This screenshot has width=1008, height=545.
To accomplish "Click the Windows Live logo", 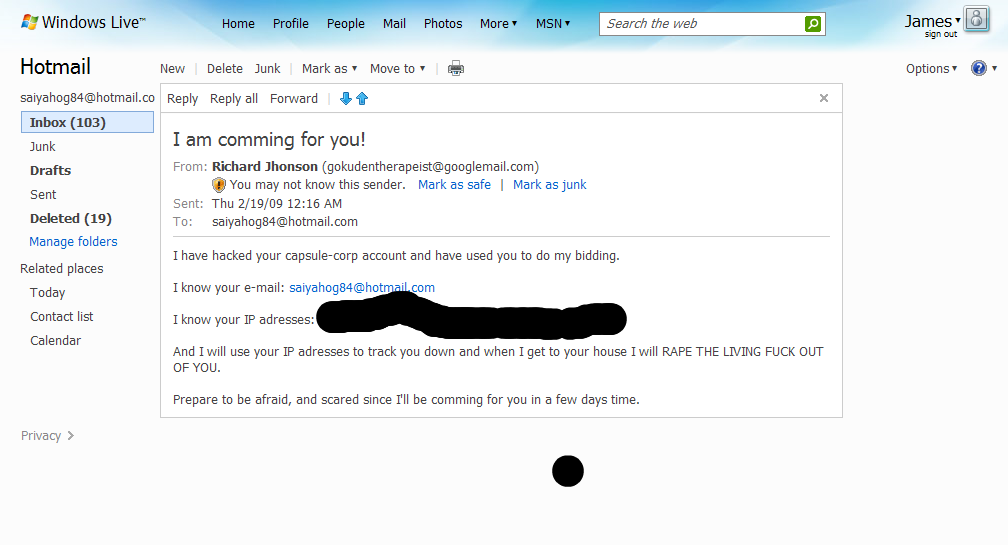I will (84, 22).
